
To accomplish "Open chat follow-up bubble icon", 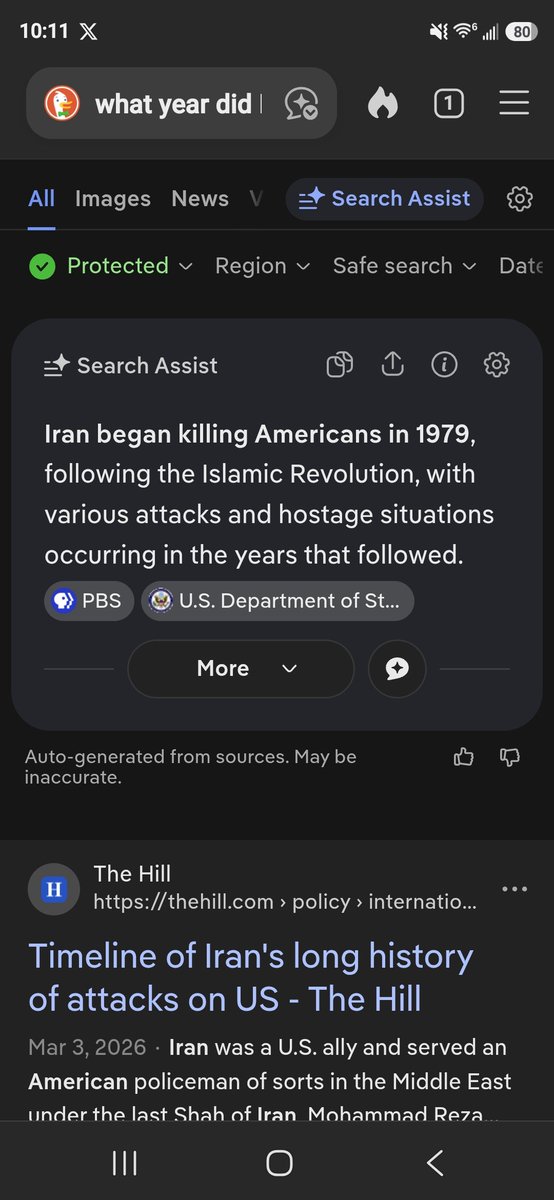I will [x=397, y=668].
